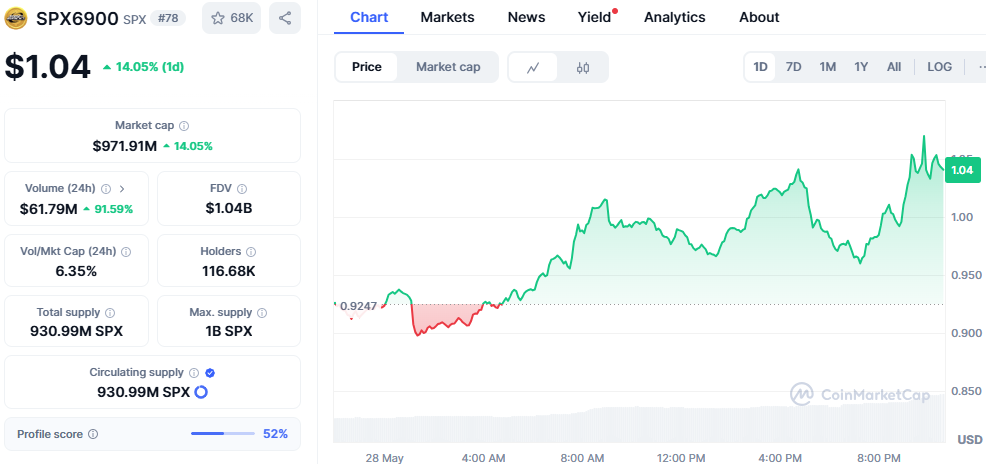
Task: Click the verified badge near Circulating supply
Action: click(210, 373)
